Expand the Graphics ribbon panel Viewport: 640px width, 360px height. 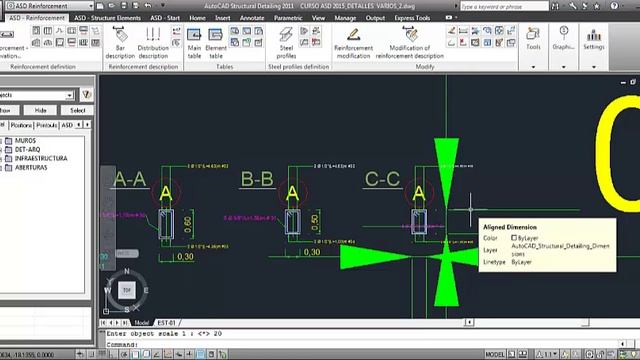(563, 67)
